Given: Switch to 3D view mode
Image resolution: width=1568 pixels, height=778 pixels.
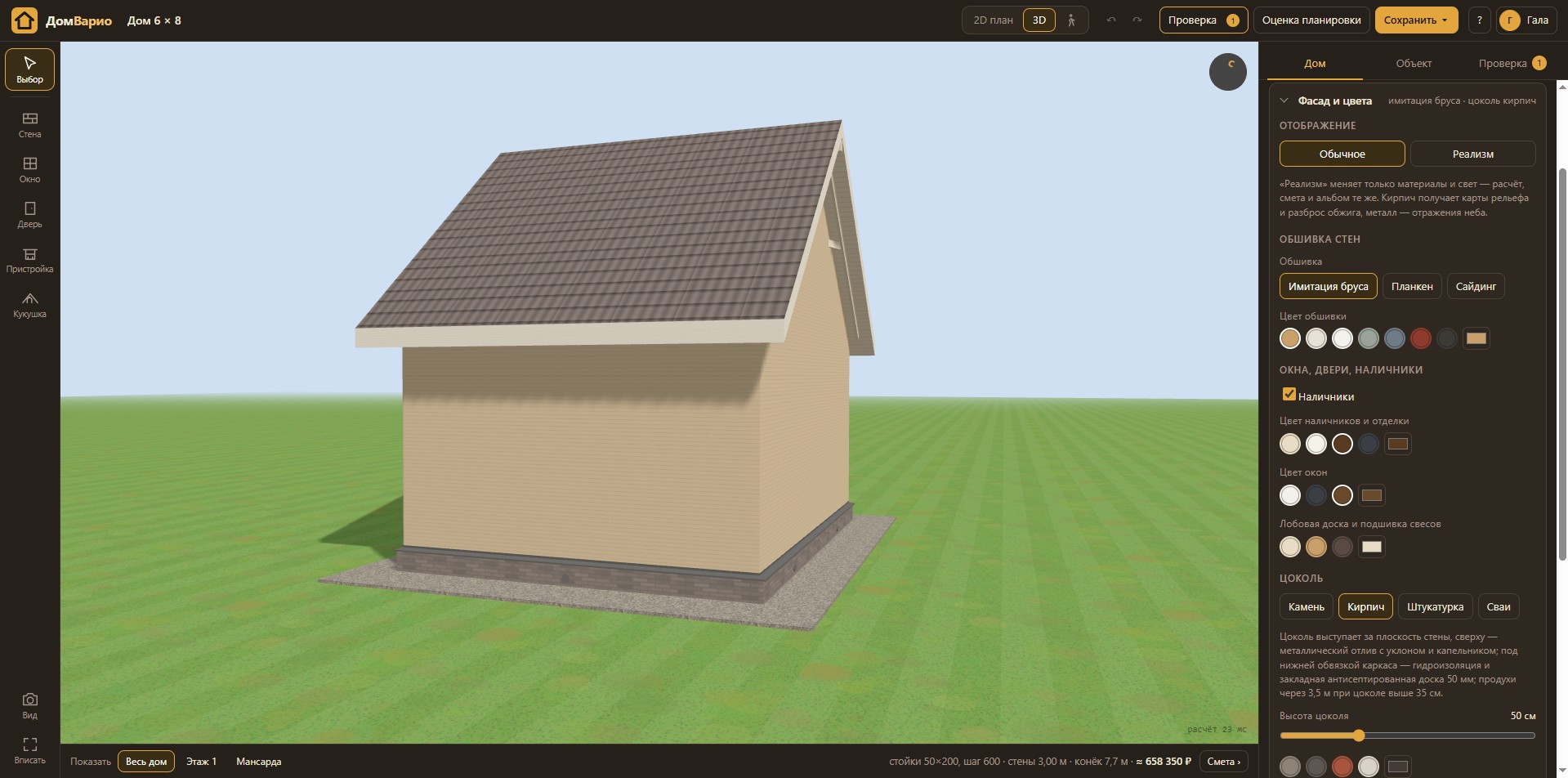Looking at the screenshot, I should click(x=1039, y=20).
